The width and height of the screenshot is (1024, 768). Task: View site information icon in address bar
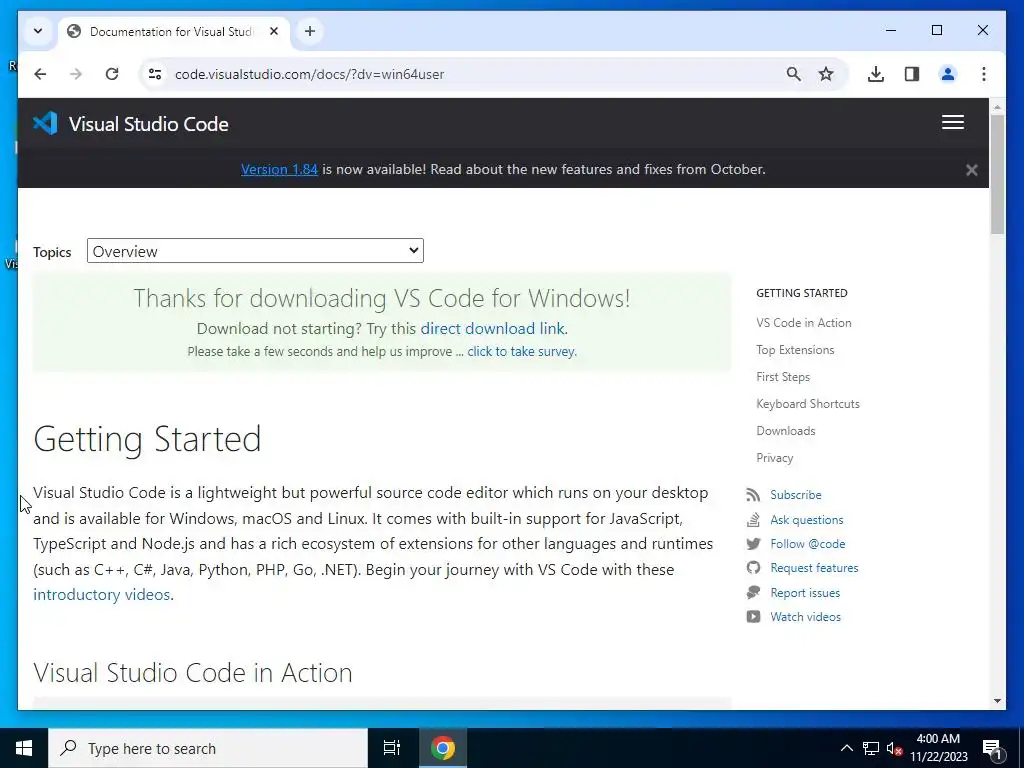tap(155, 74)
